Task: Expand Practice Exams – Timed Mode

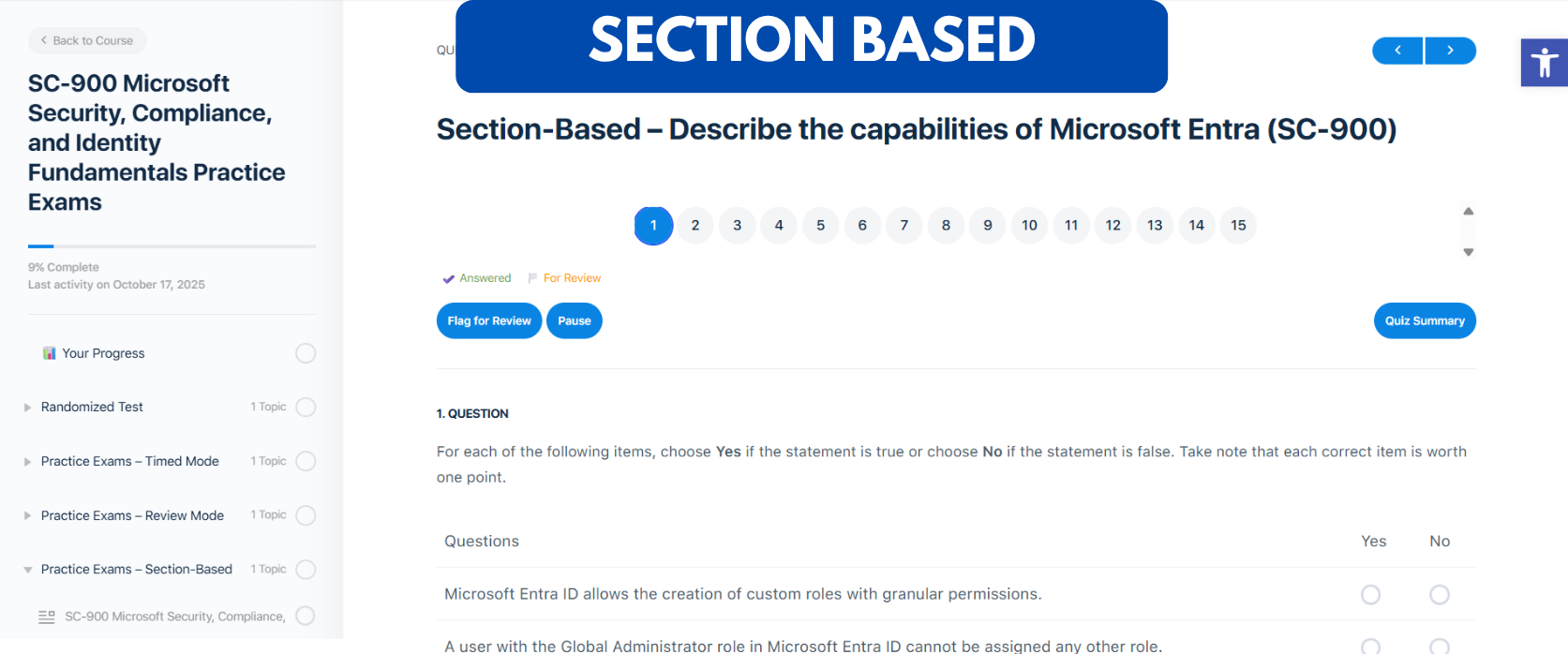Action: [27, 462]
